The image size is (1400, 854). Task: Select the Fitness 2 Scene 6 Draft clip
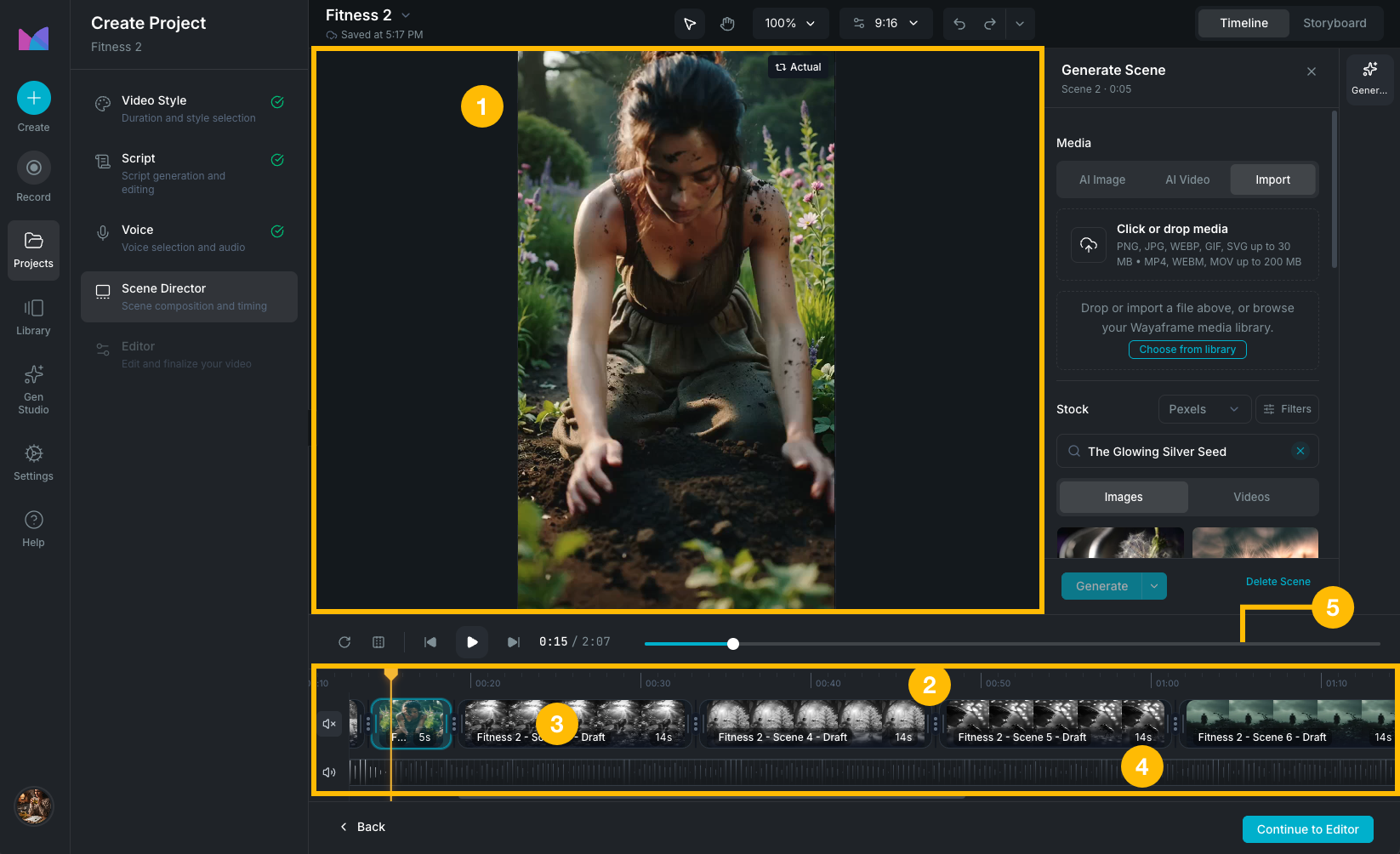(1276, 723)
